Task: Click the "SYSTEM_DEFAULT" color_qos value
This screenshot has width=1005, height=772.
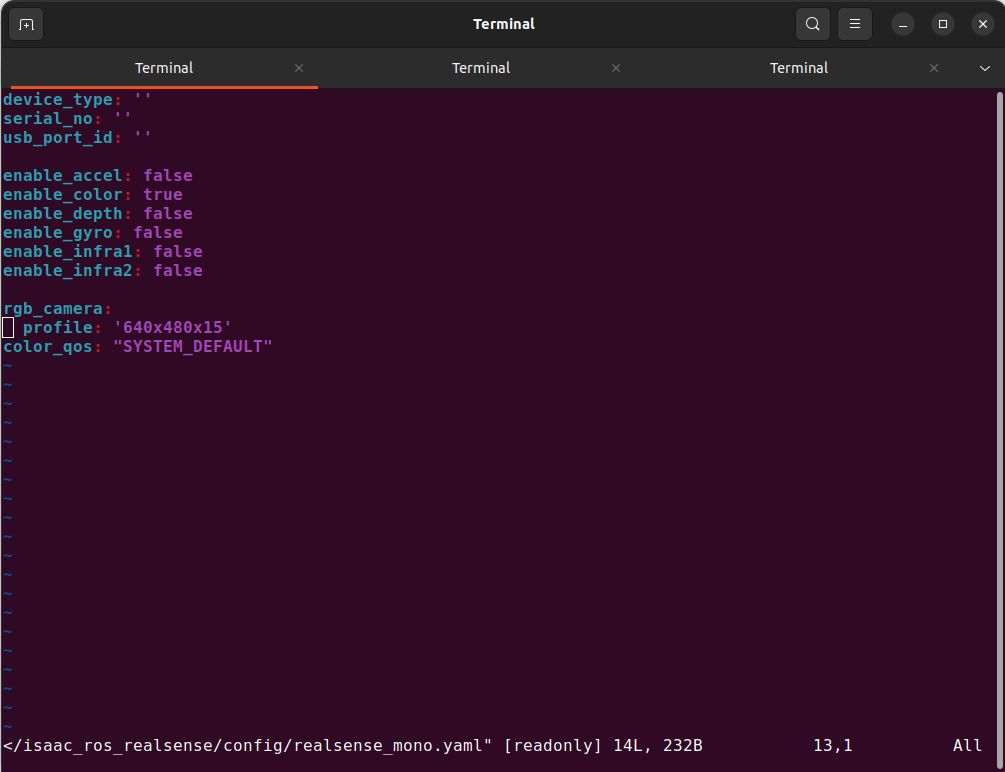Action: (193, 347)
